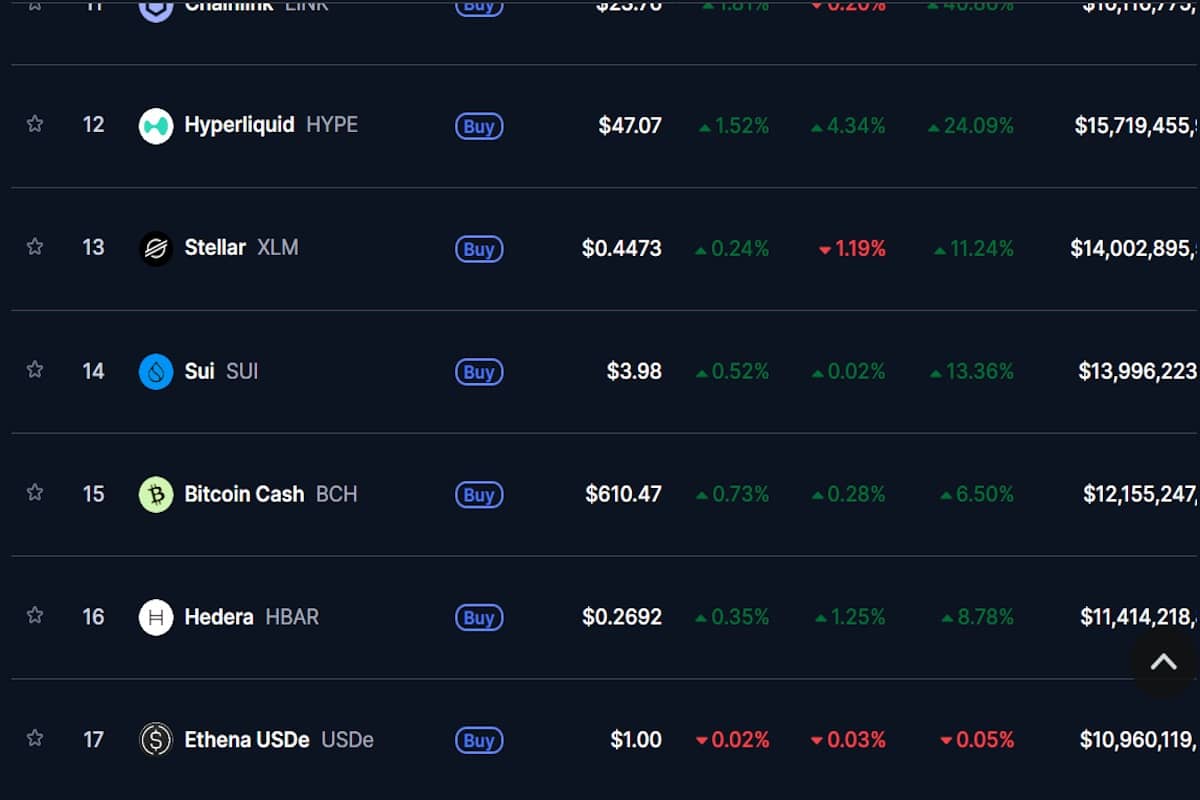Click the Sui water-drop logo icon

tap(156, 372)
